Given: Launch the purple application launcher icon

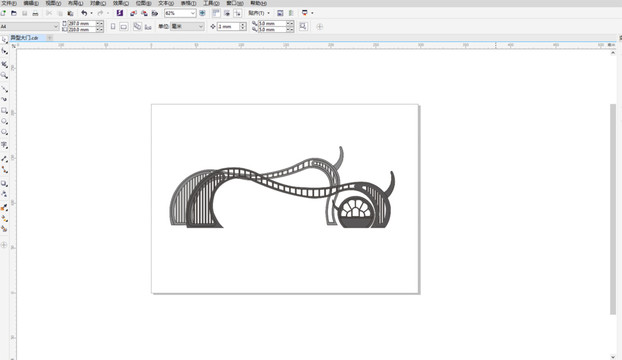Looking at the screenshot, I should [x=120, y=13].
